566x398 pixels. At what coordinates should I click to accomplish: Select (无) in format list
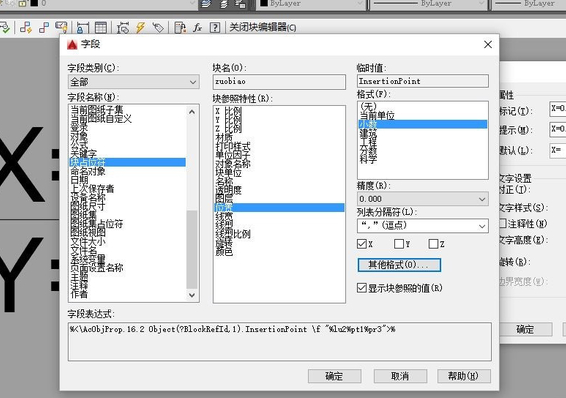(368, 106)
